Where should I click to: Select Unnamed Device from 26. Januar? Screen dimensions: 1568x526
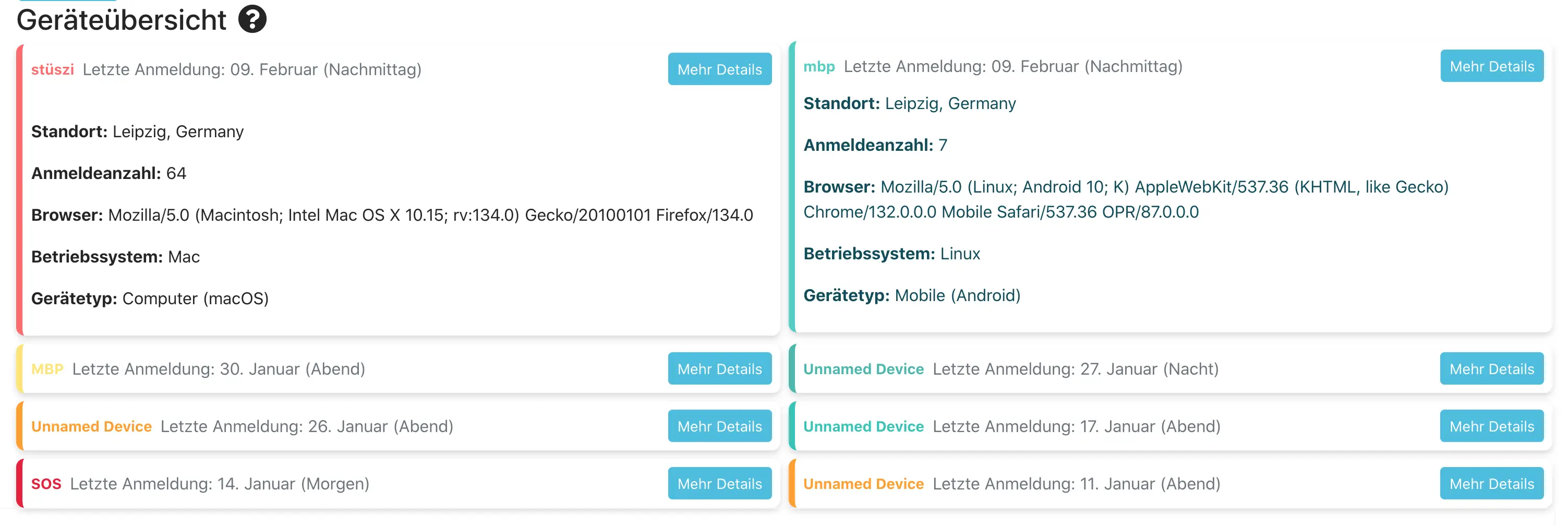(91, 427)
